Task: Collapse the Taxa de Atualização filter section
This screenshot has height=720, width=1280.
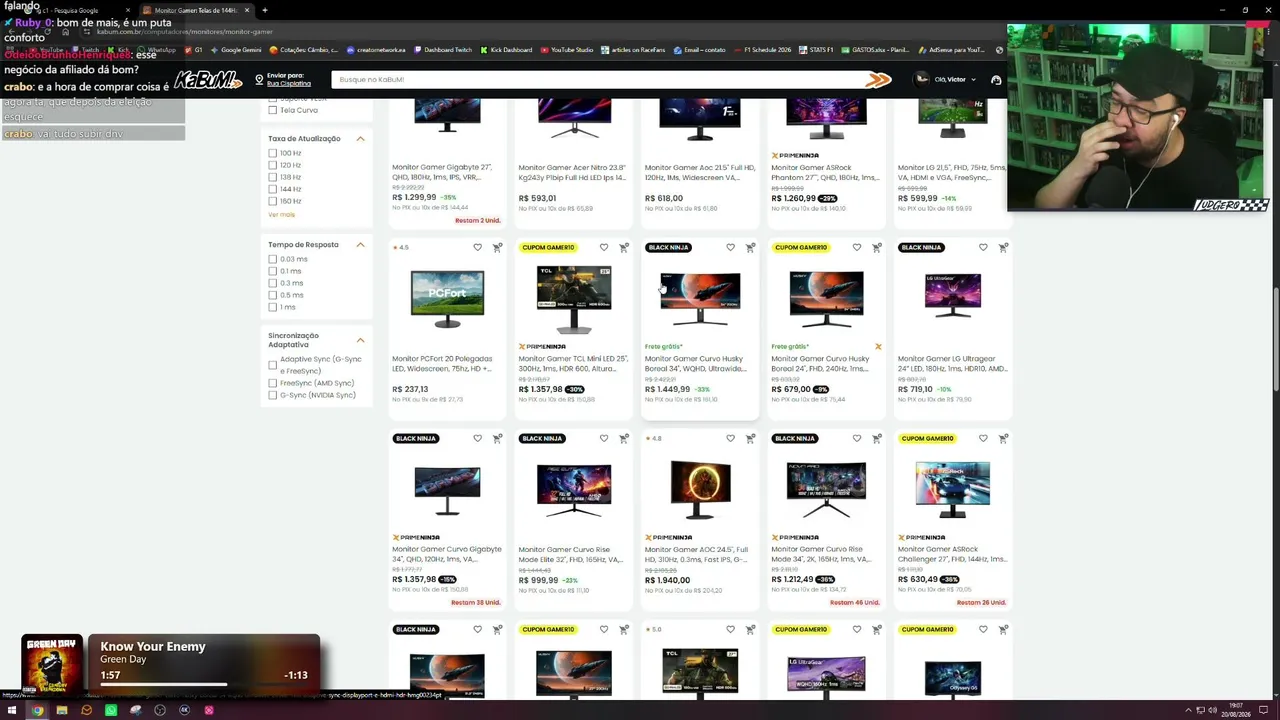Action: coord(360,138)
